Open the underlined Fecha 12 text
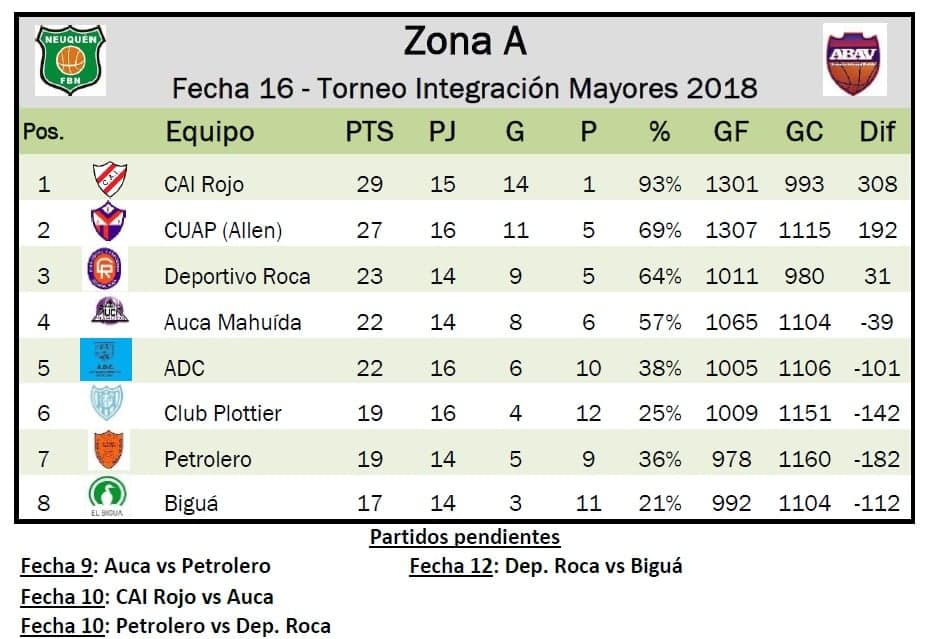Screen dimensions: 927x639 451,566
